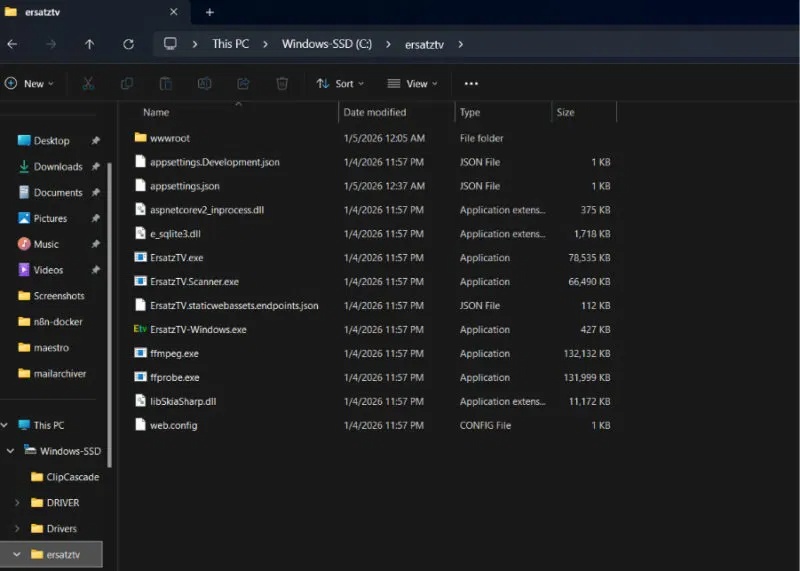Open Downloads in the quick access sidebar
Screen dimensions: 800x571
[57, 167]
